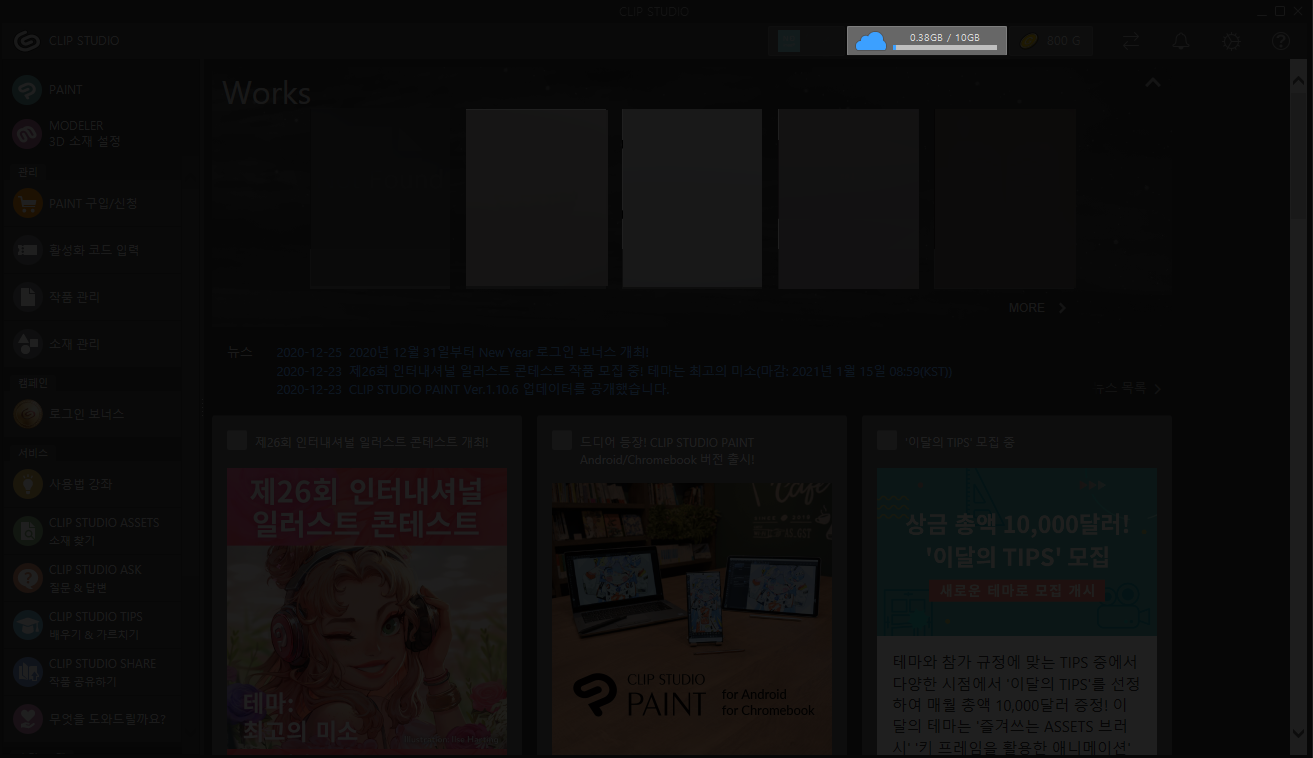This screenshot has width=1313, height=758.
Task: Open the 제26회 일러스트 콘테스트 banner image
Action: tap(367, 611)
